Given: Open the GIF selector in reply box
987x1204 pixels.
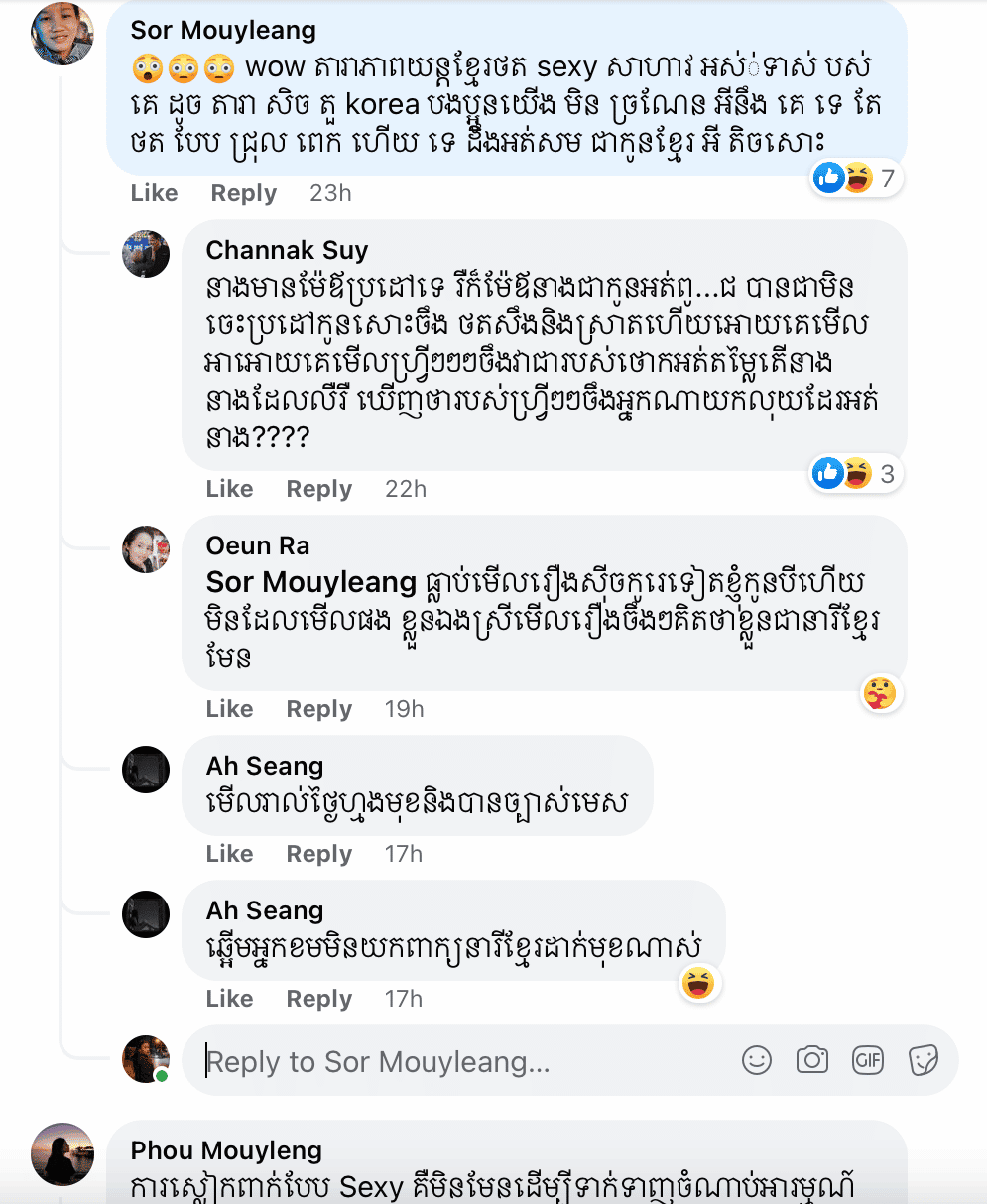Looking at the screenshot, I should pyautogui.click(x=867, y=1060).
